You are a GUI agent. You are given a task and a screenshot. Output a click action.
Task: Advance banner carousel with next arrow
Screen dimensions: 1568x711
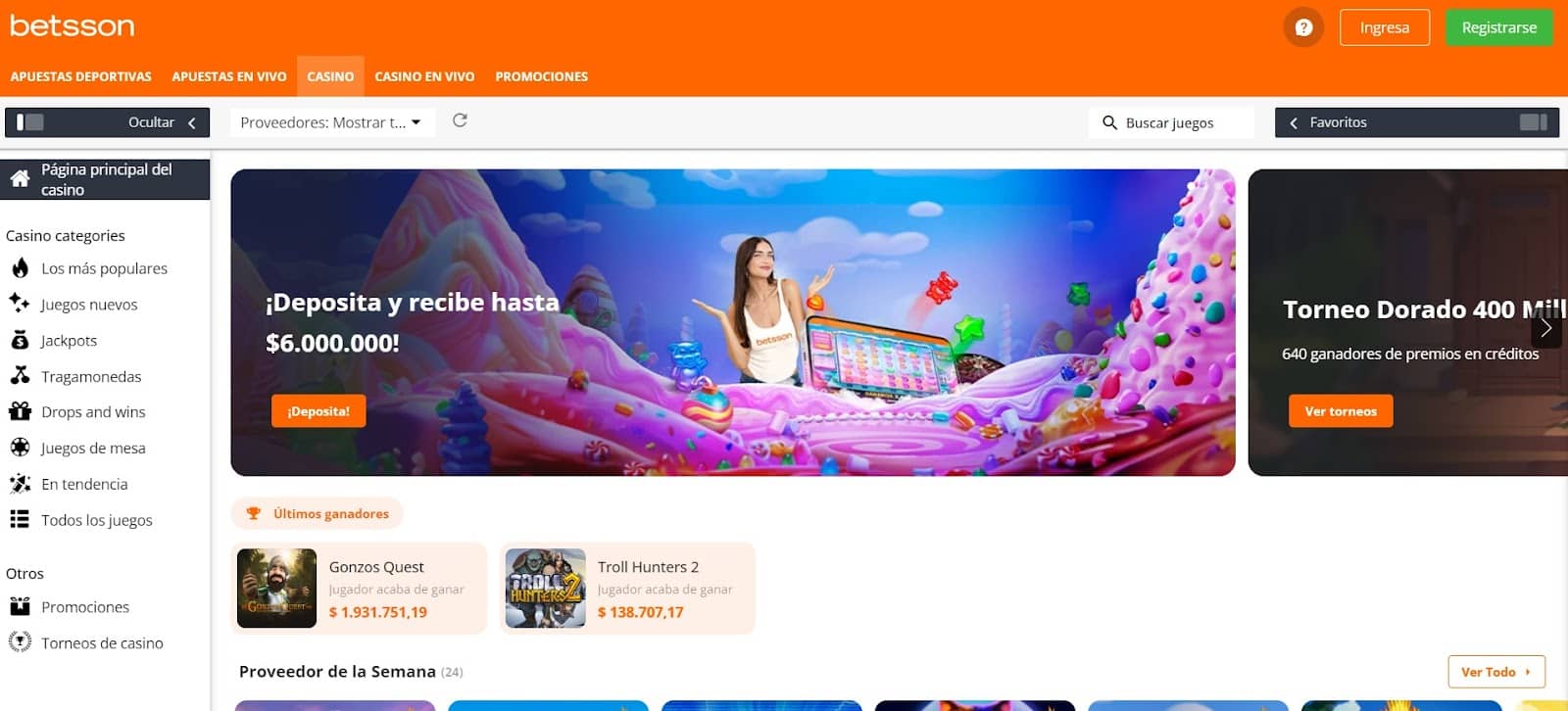[1546, 328]
